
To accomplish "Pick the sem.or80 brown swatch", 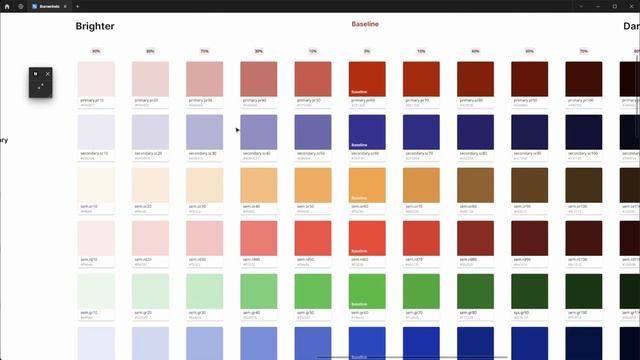I will pos(476,185).
